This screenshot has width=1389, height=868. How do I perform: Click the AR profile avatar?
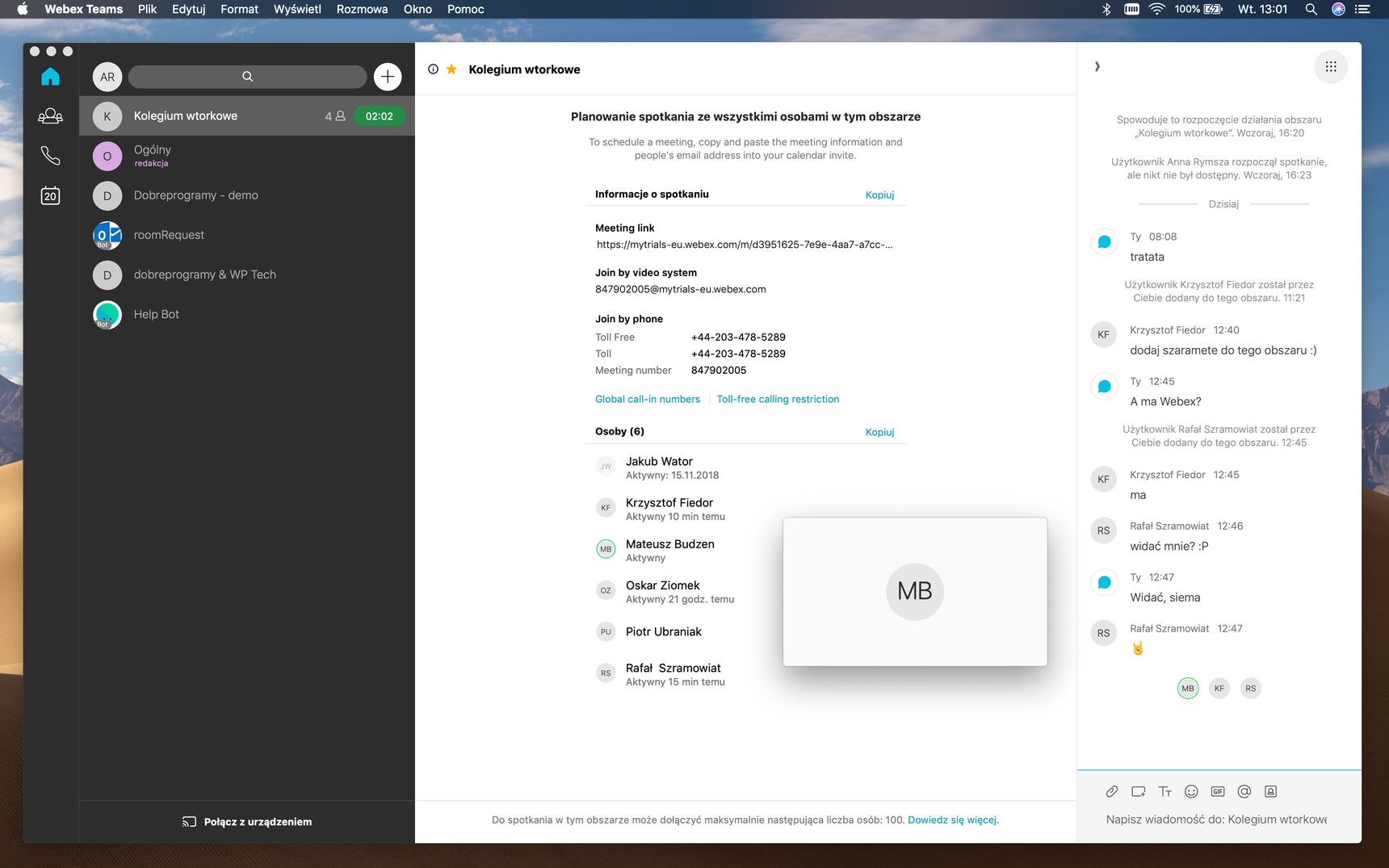coord(107,77)
